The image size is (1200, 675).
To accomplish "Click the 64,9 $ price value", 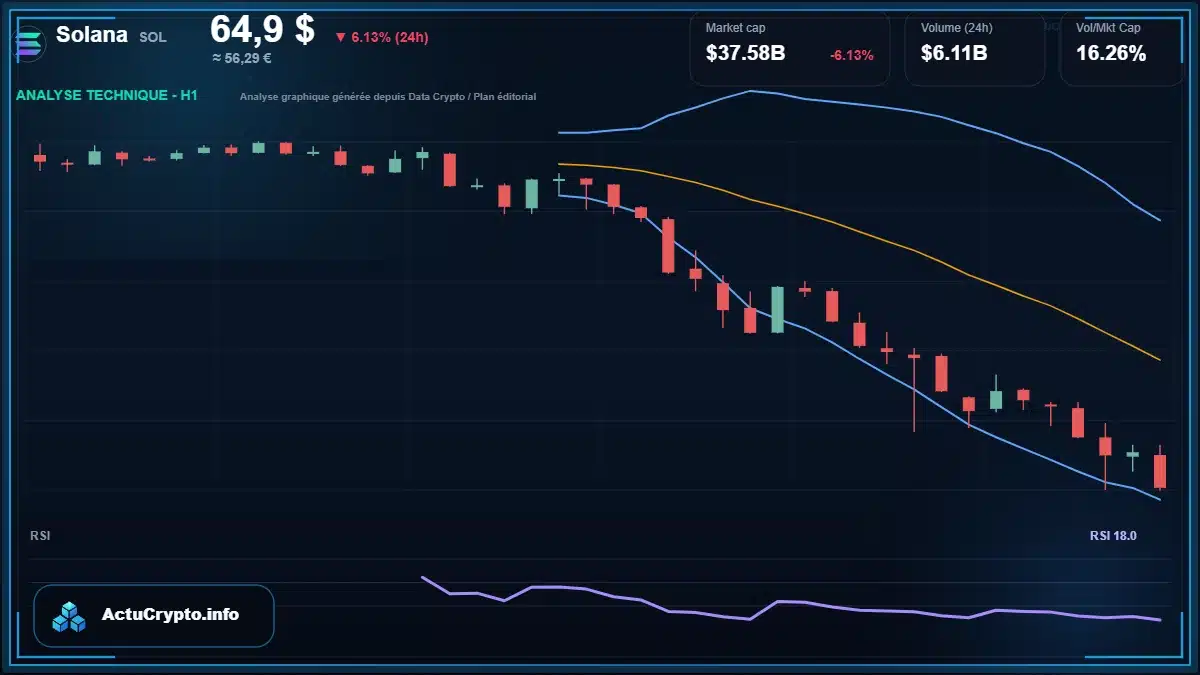I will pos(262,30).
